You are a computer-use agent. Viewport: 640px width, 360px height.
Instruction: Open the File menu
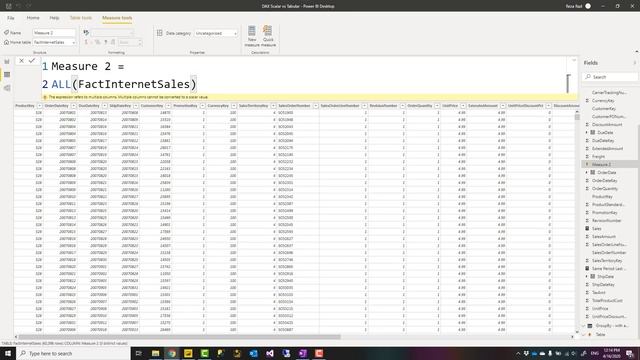(11, 18)
